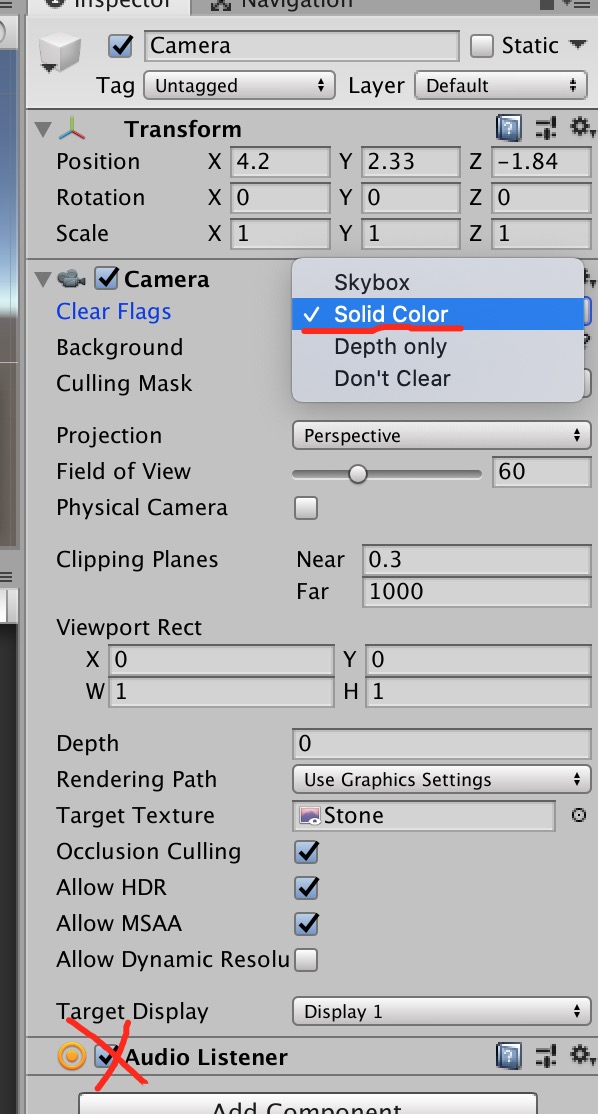Viewport: 598px width, 1114px height.
Task: Open the Tag dropdown showing Untagged
Action: coord(239,85)
